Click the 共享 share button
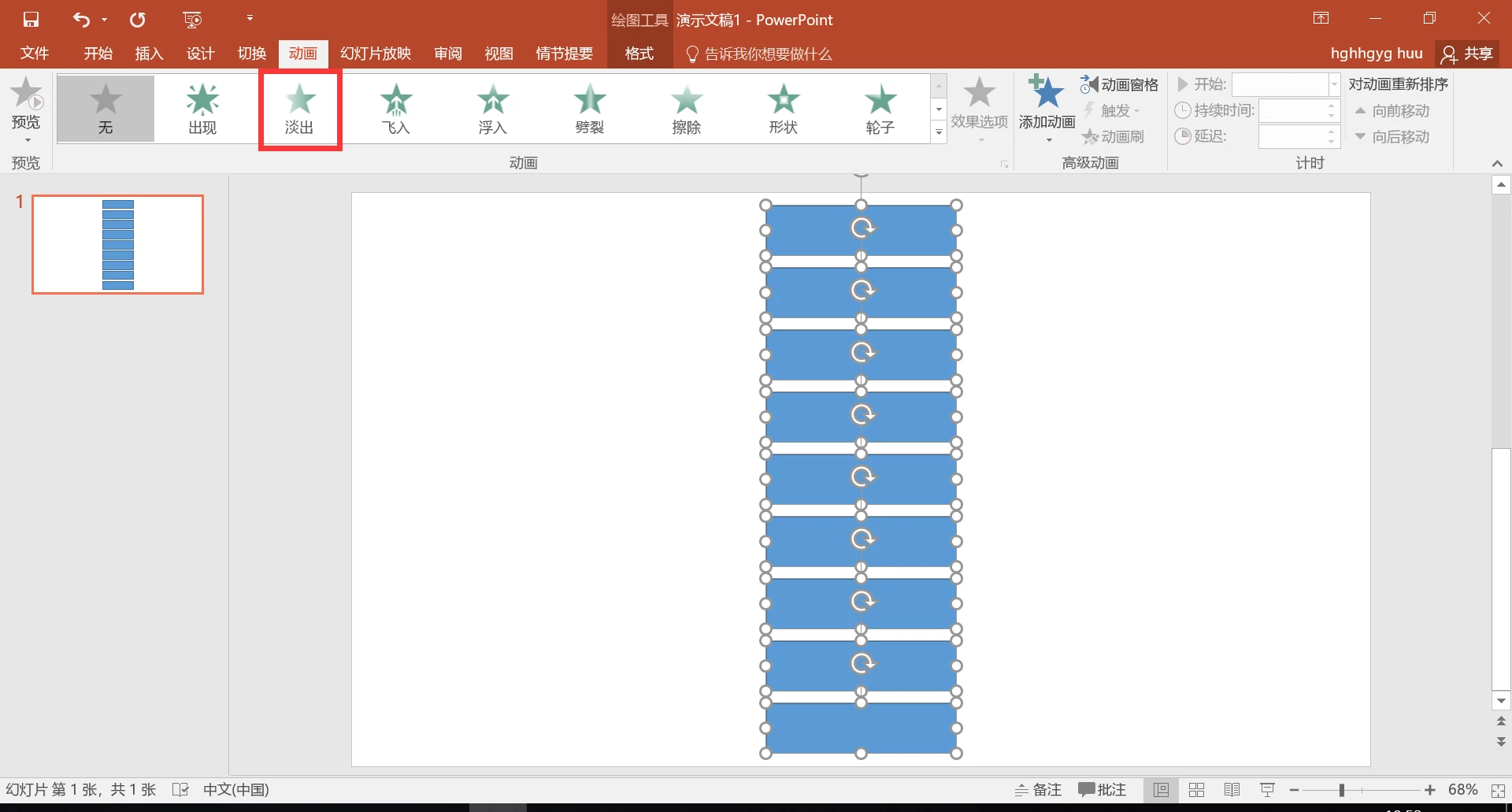The image size is (1512, 812). (1467, 54)
